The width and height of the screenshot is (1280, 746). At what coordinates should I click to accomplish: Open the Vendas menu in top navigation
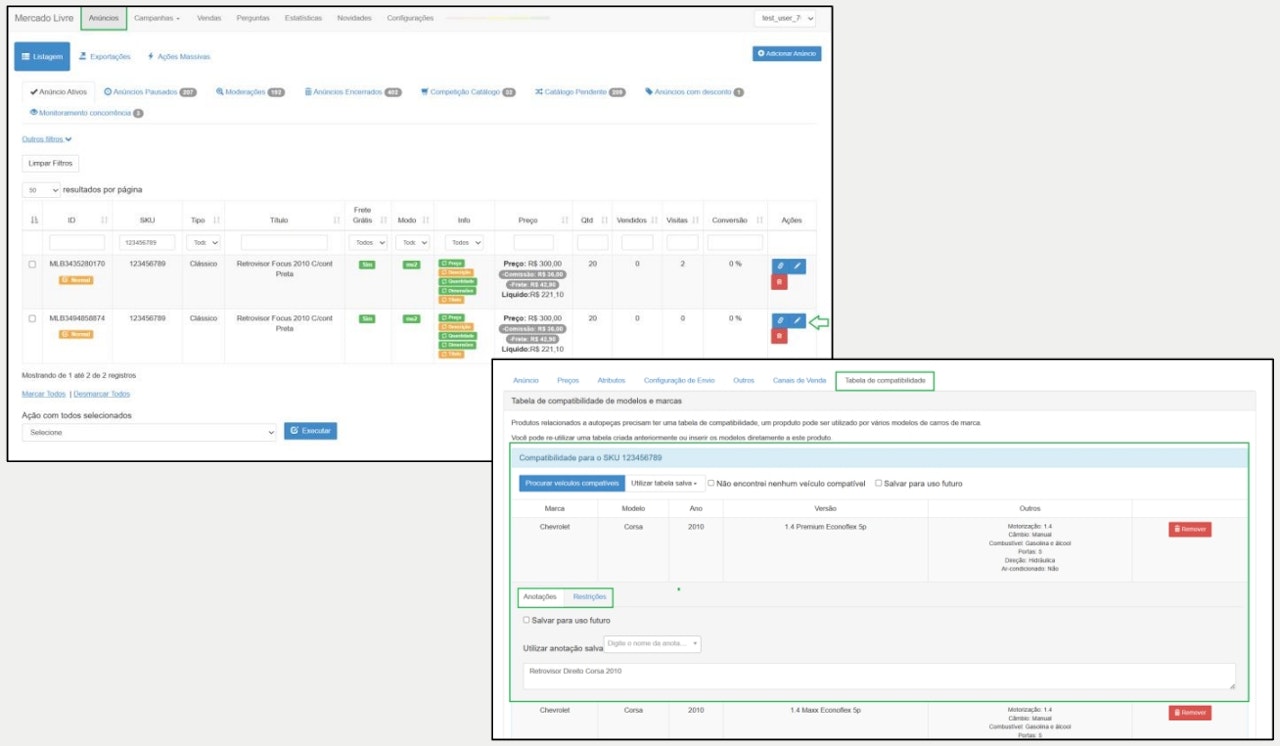(x=210, y=18)
